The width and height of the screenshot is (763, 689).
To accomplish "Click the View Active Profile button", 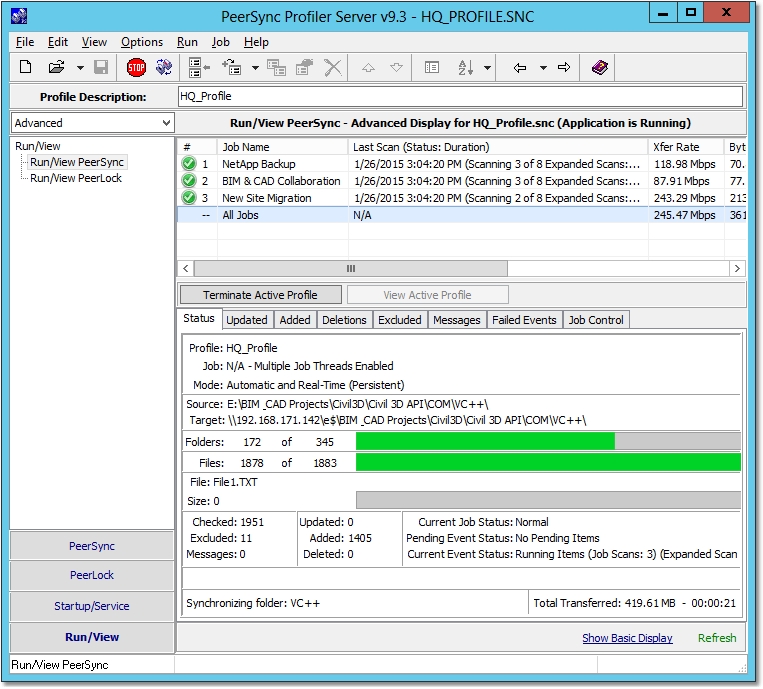I will click(427, 295).
